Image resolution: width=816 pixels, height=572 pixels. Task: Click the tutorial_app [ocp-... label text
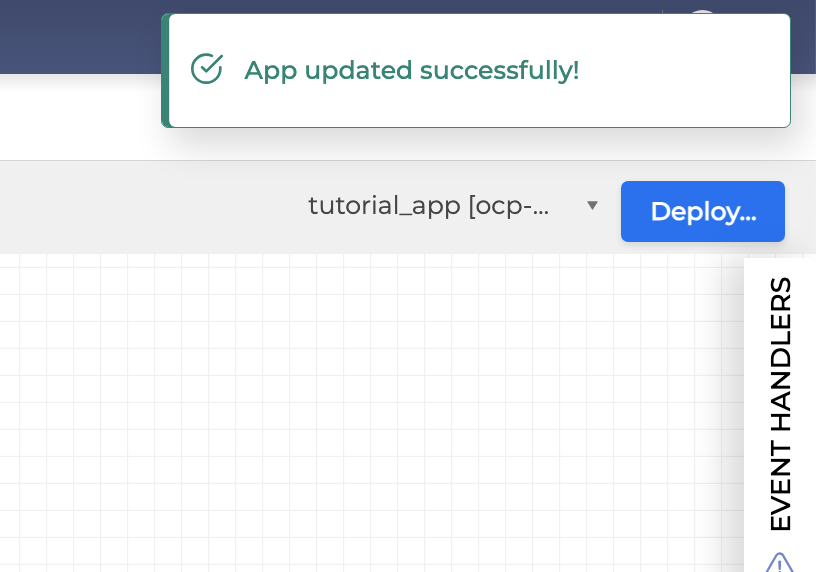[x=428, y=206]
